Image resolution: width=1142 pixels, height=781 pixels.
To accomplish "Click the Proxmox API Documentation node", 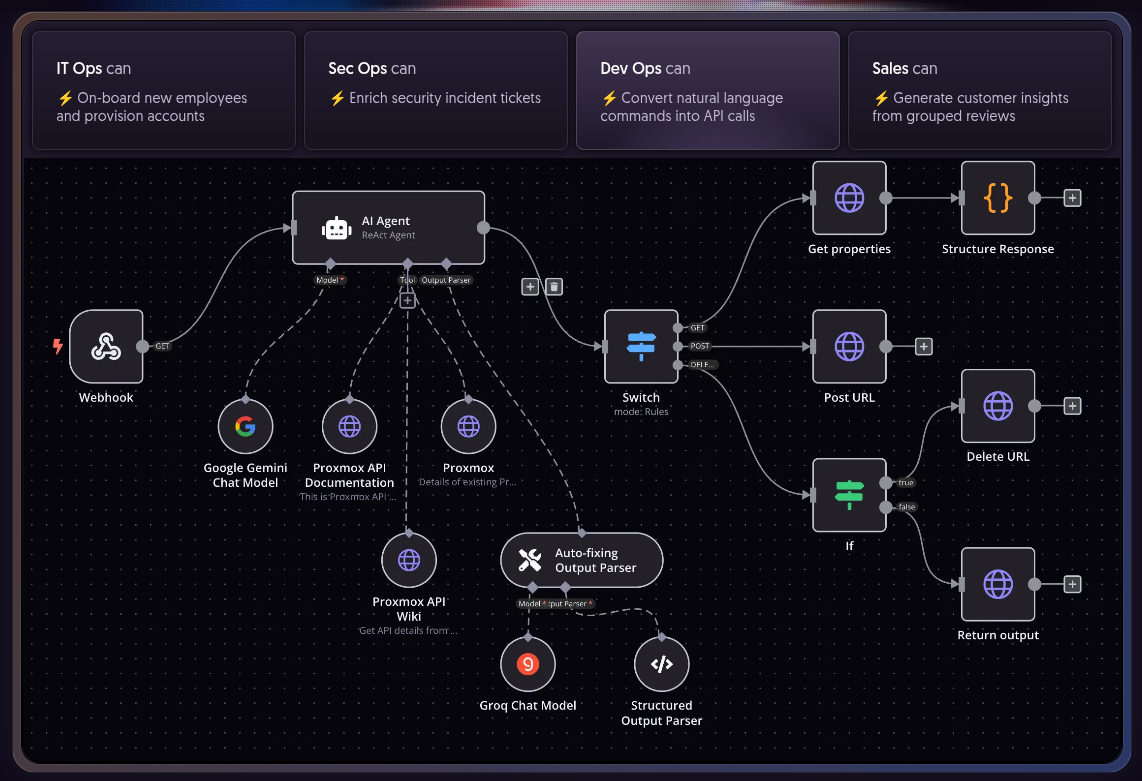I will (x=349, y=426).
